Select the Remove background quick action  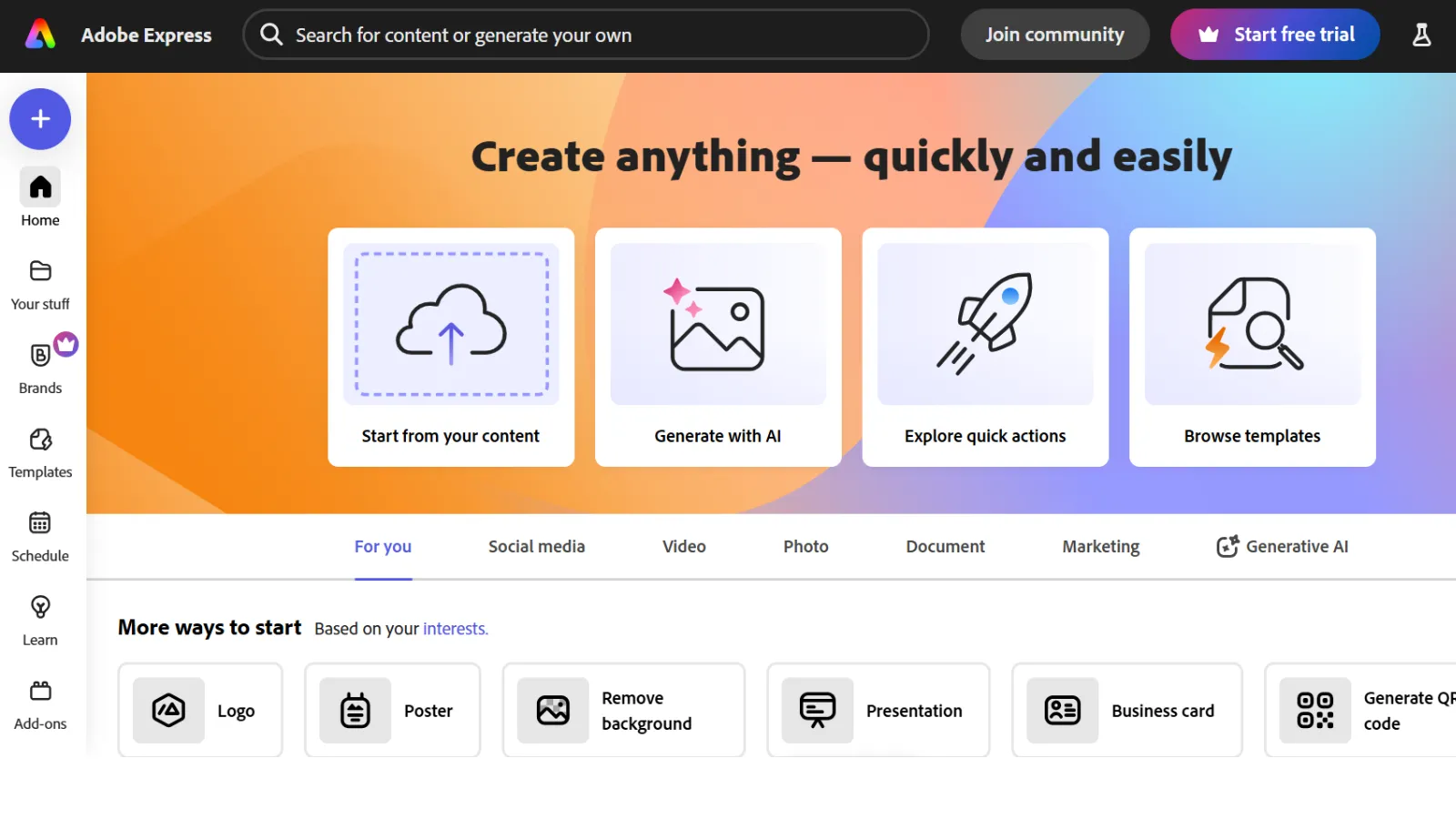coord(622,711)
